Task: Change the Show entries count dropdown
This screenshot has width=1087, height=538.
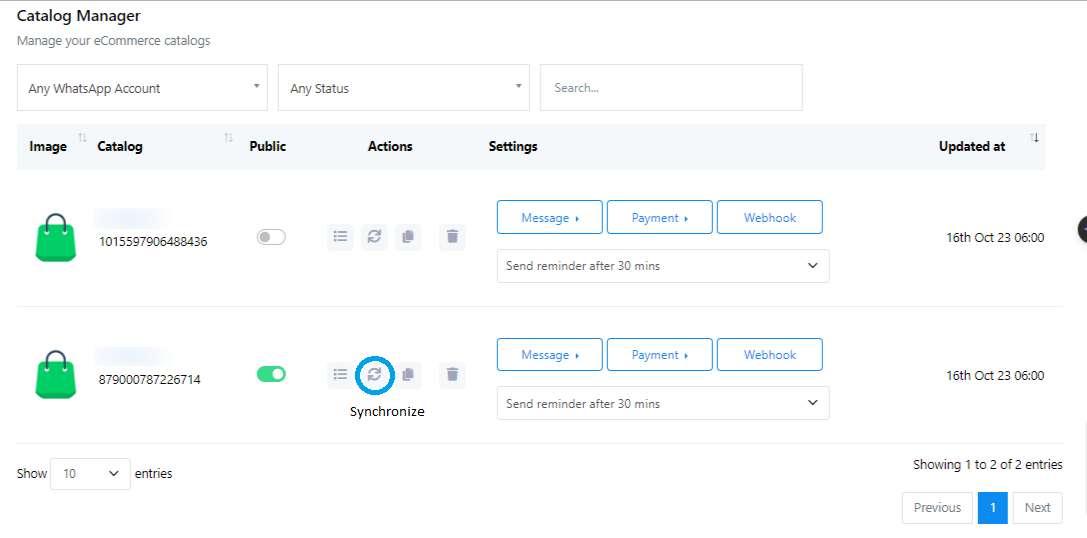Action: point(90,474)
